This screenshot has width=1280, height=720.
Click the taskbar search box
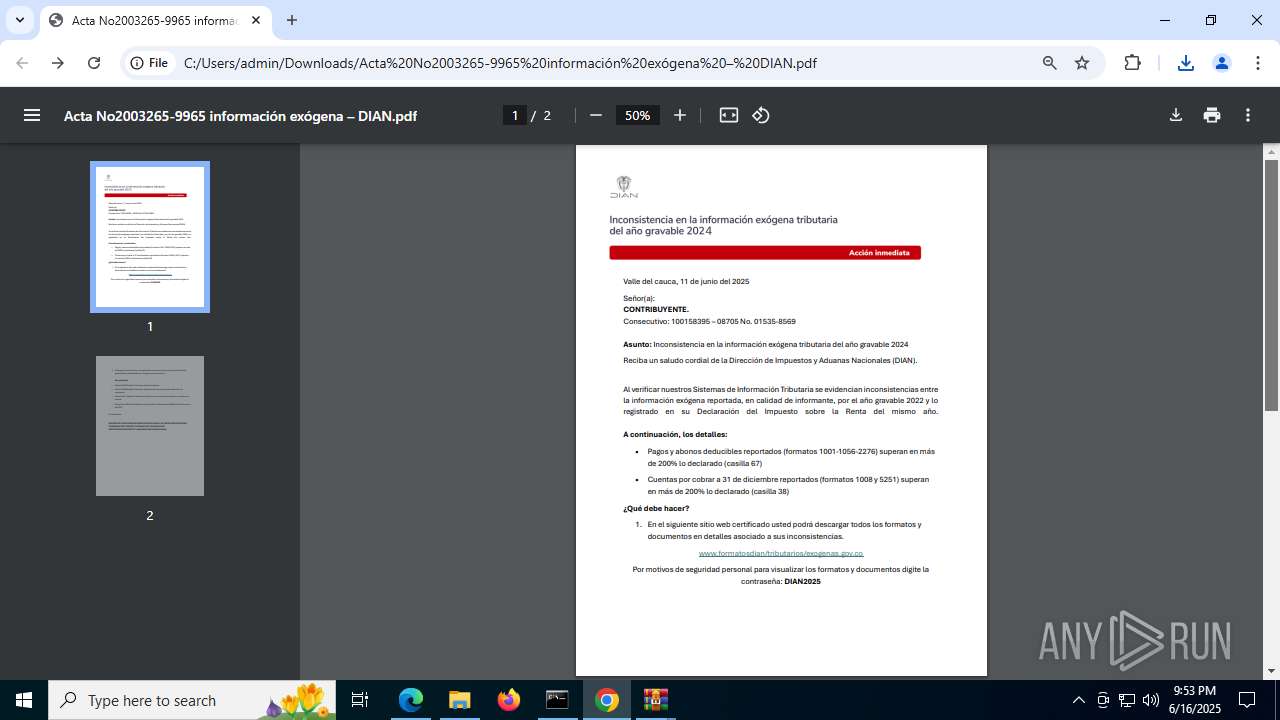(190, 700)
